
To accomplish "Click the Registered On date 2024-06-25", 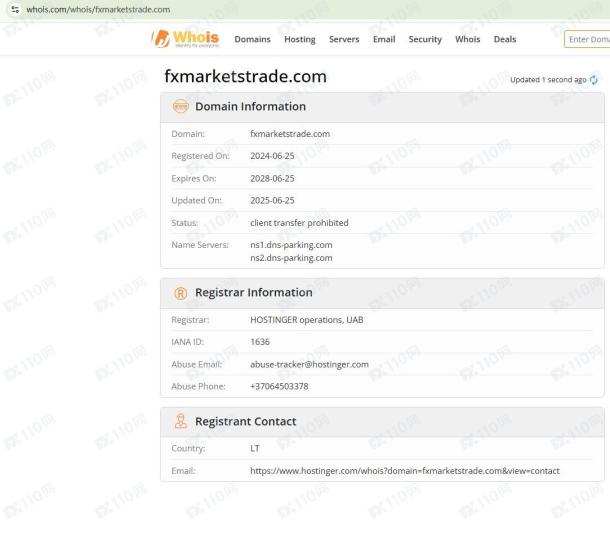I will (272, 156).
